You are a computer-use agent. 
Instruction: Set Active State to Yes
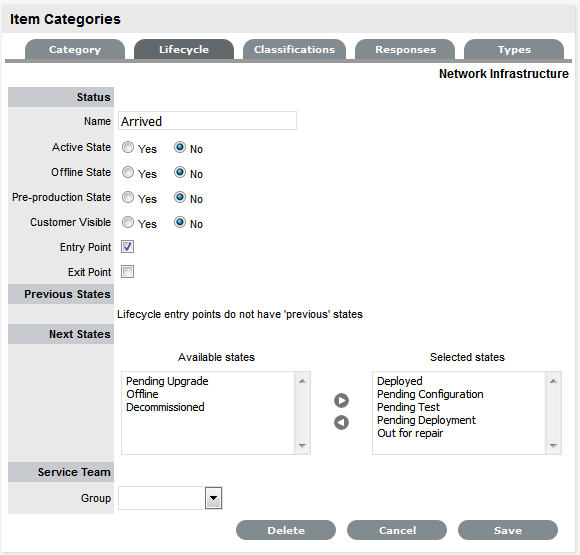[x=128, y=147]
